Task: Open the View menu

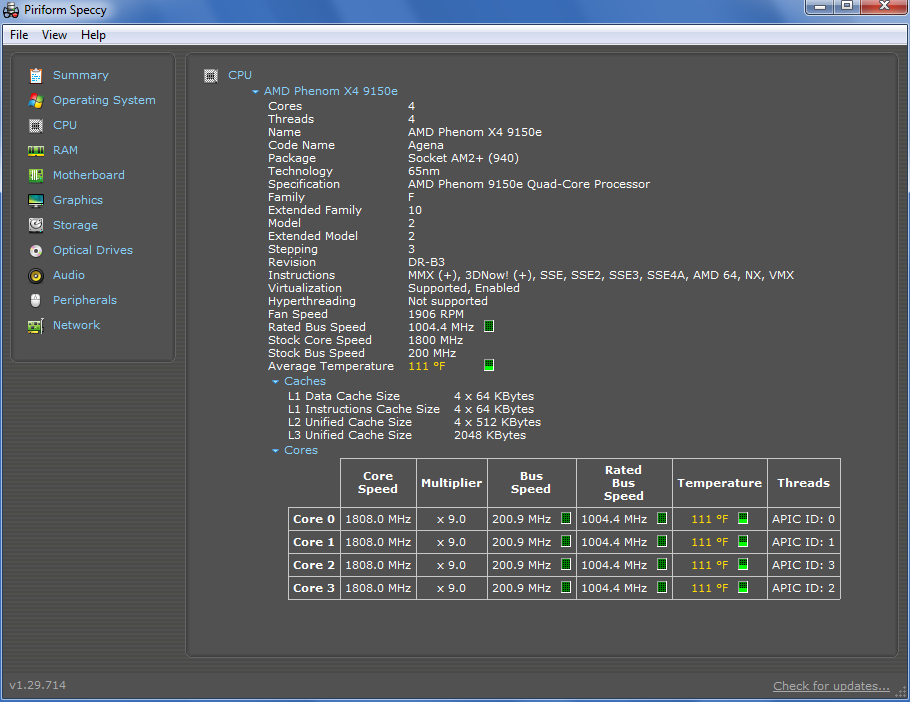Action: point(55,35)
